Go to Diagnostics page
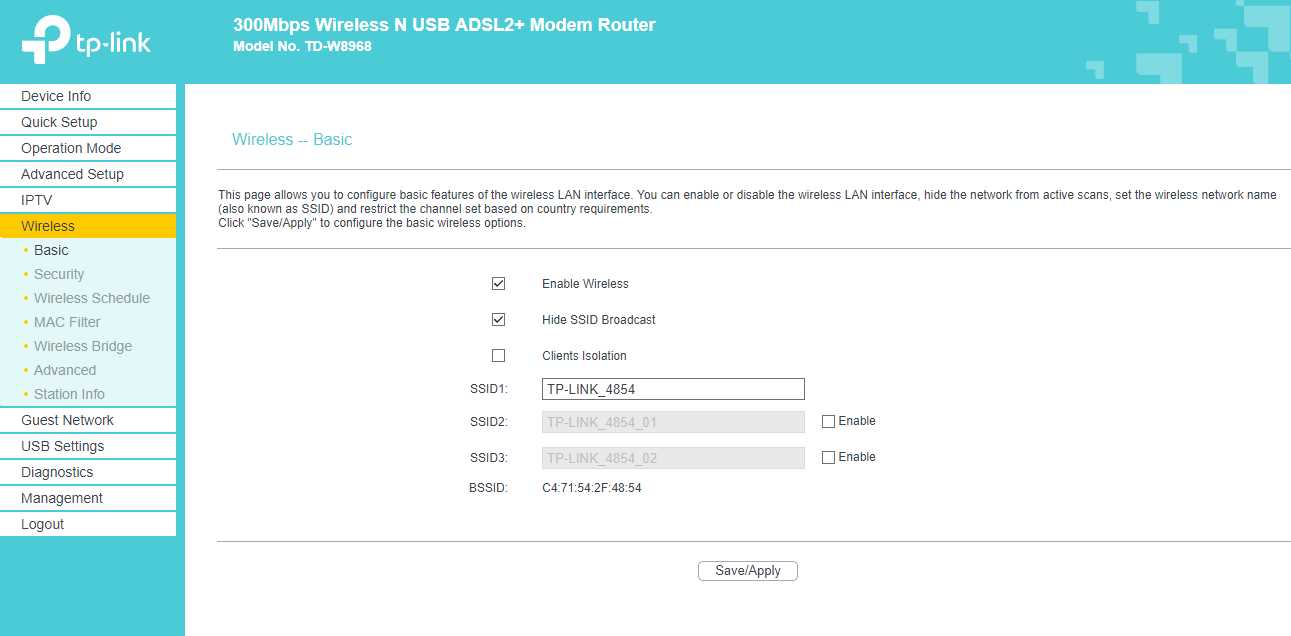1291x636 pixels. pyautogui.click(x=88, y=472)
